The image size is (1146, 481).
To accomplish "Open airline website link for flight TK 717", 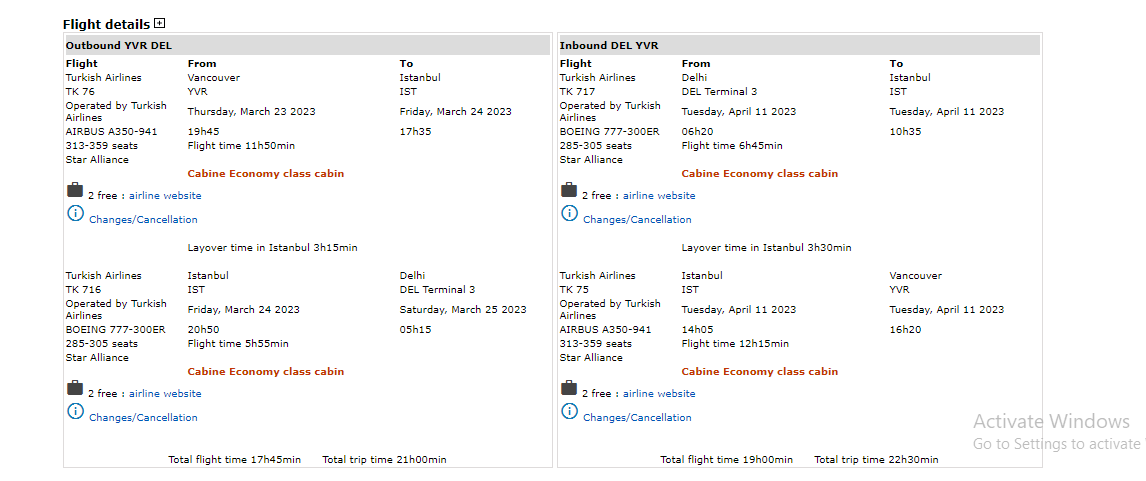I will [659, 196].
